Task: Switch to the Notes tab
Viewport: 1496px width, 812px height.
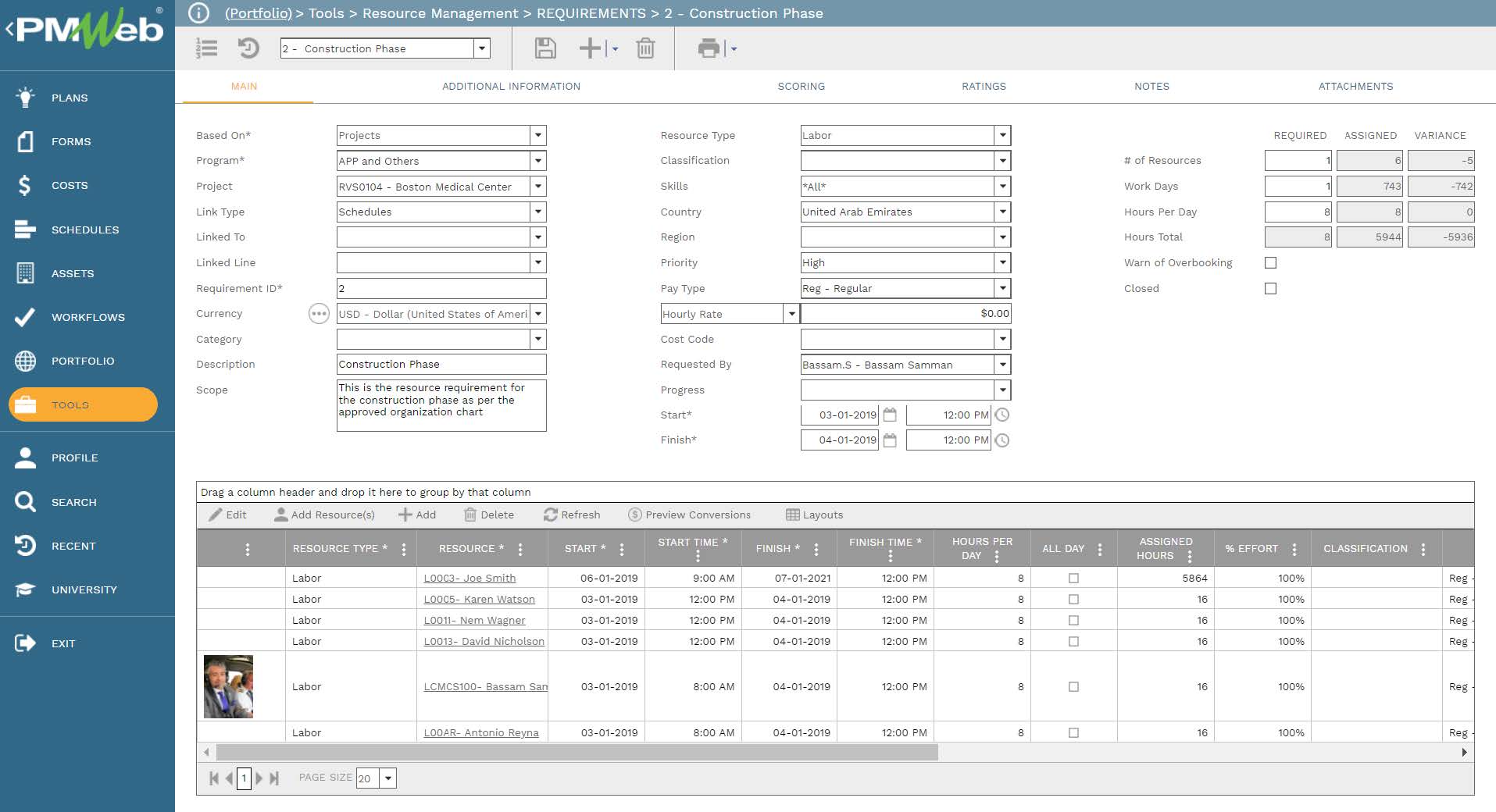Action: point(1151,87)
